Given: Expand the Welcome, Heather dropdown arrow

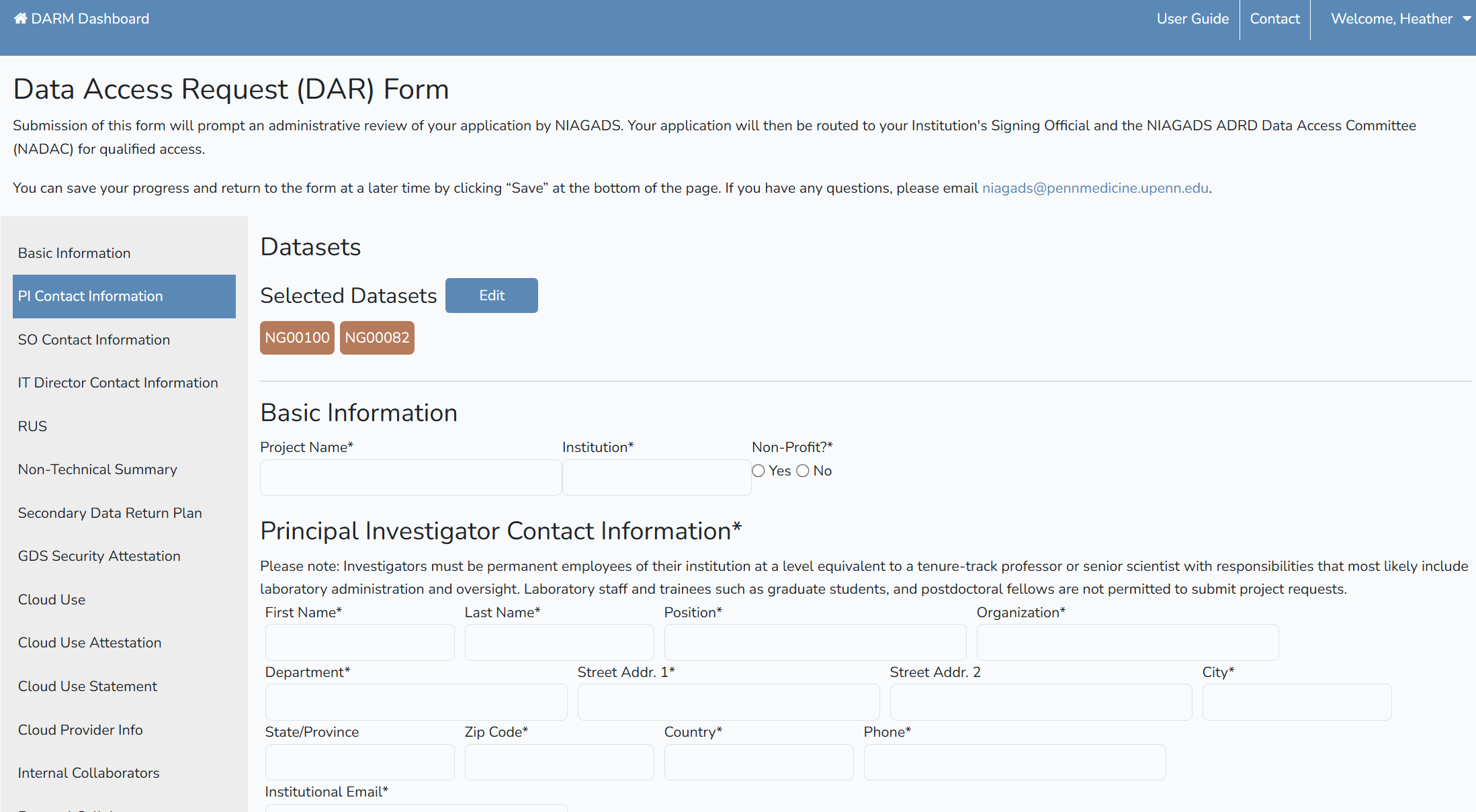Looking at the screenshot, I should tap(1467, 19).
